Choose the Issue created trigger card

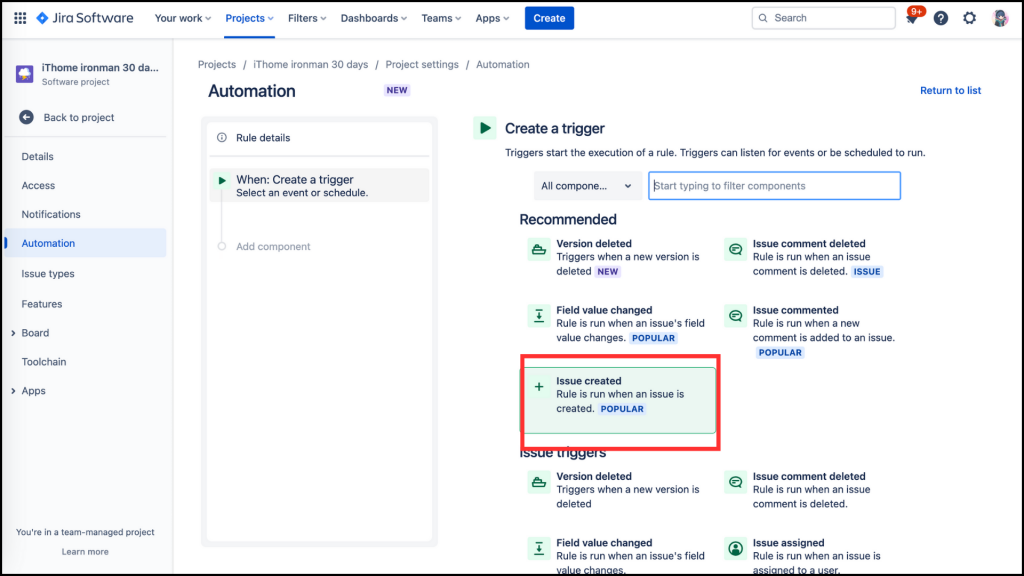(x=618, y=399)
